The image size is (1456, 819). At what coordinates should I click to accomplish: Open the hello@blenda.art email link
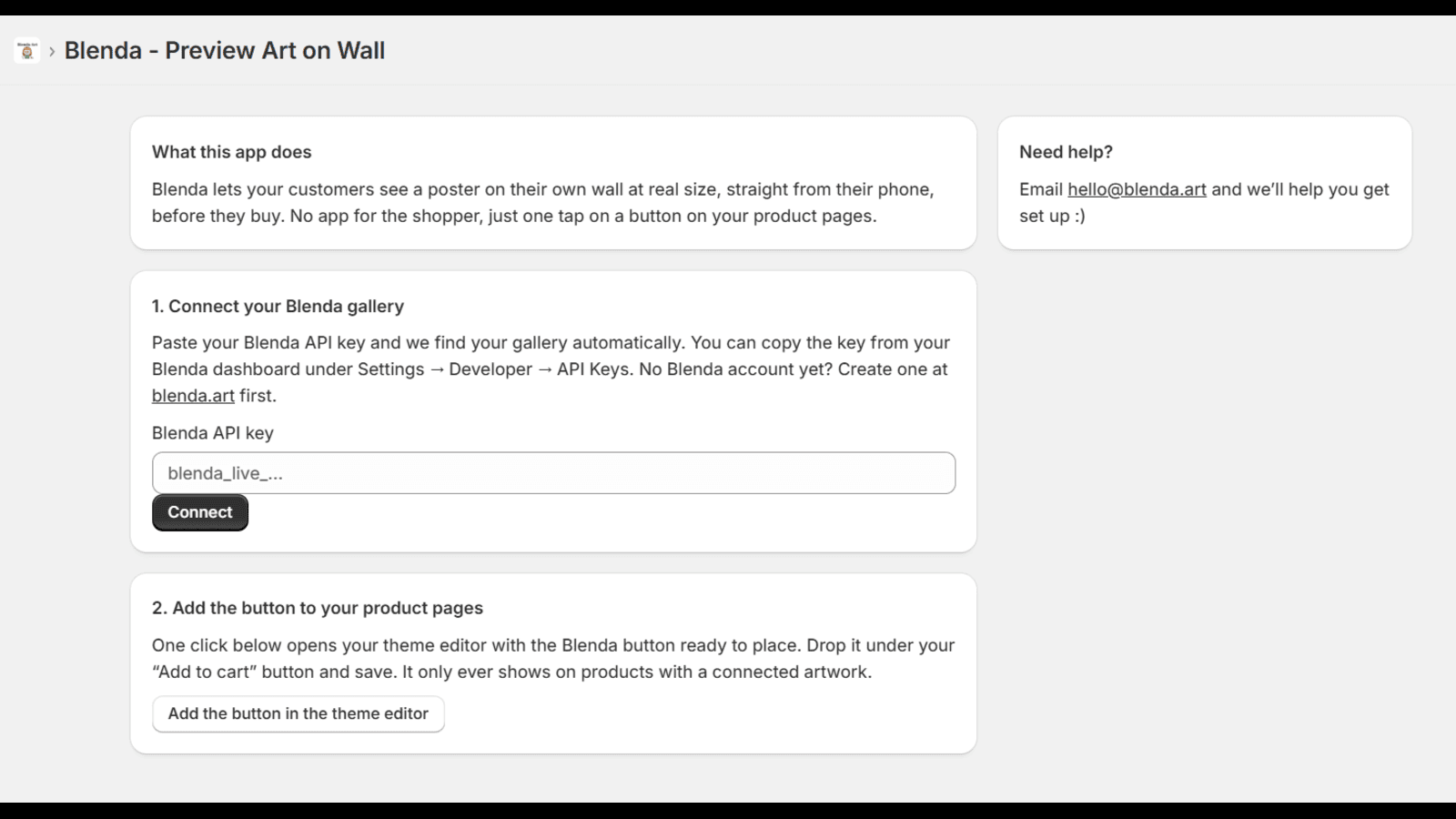1137,189
